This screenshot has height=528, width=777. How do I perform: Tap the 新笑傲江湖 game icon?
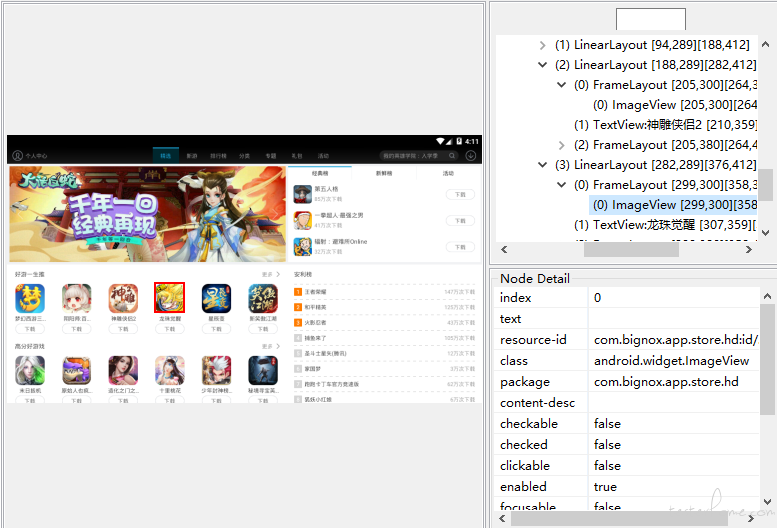point(263,298)
